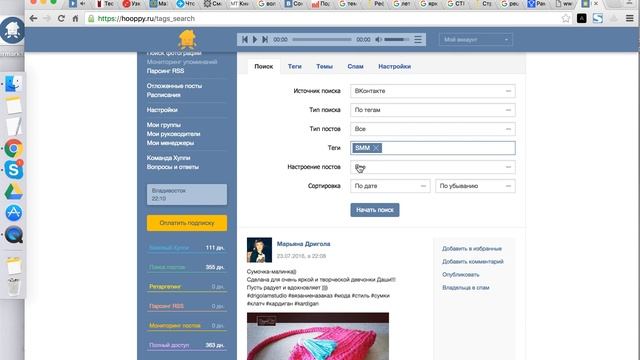Viewport: 640px width, 360px height.
Task: Open 'Мои менеджеры' in the sidebar
Action: point(170,143)
